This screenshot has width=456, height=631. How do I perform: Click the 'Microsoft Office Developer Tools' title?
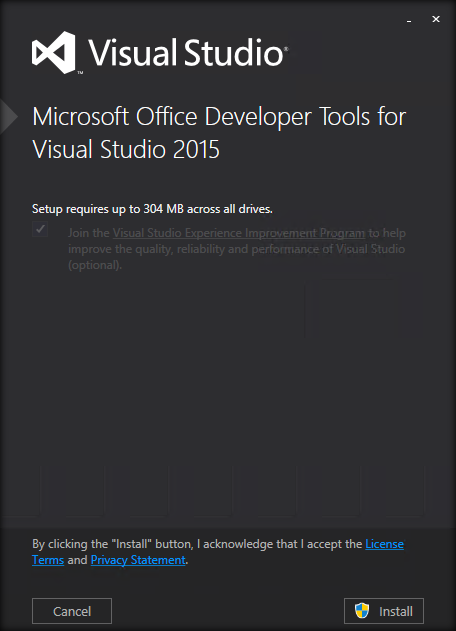[x=219, y=133]
